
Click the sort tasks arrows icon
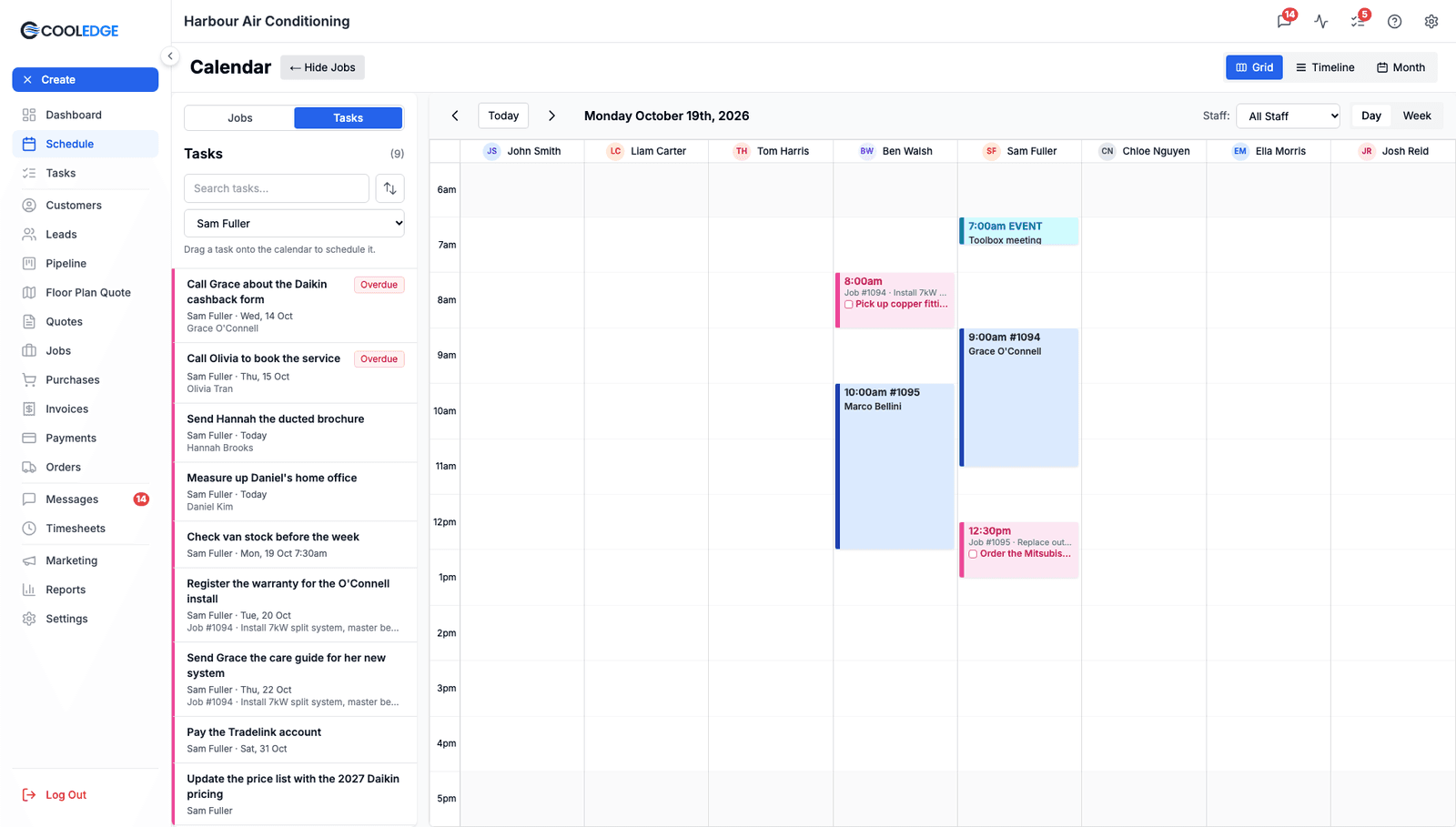389,188
